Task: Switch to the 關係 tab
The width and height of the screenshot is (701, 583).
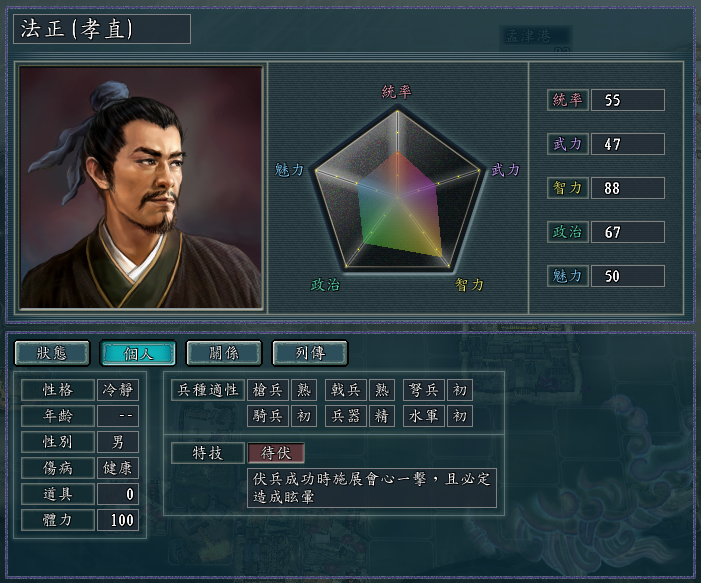Action: point(224,353)
